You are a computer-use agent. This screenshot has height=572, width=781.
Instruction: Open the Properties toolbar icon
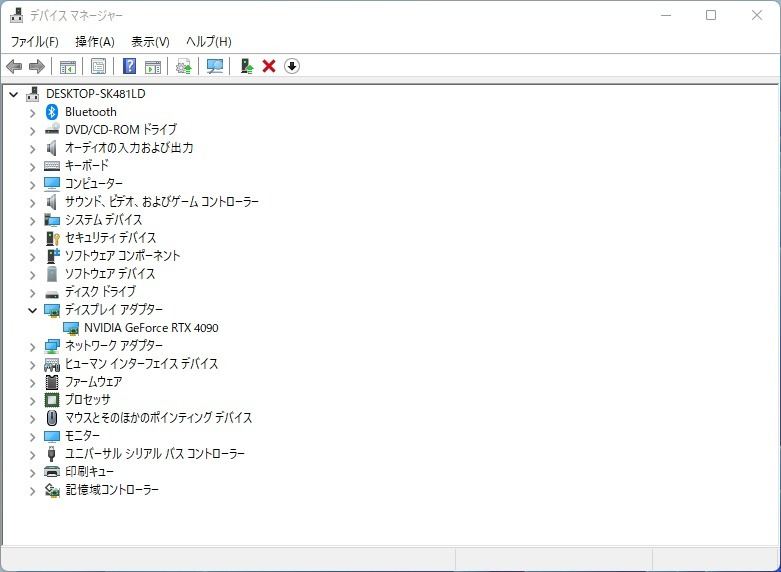[99, 66]
